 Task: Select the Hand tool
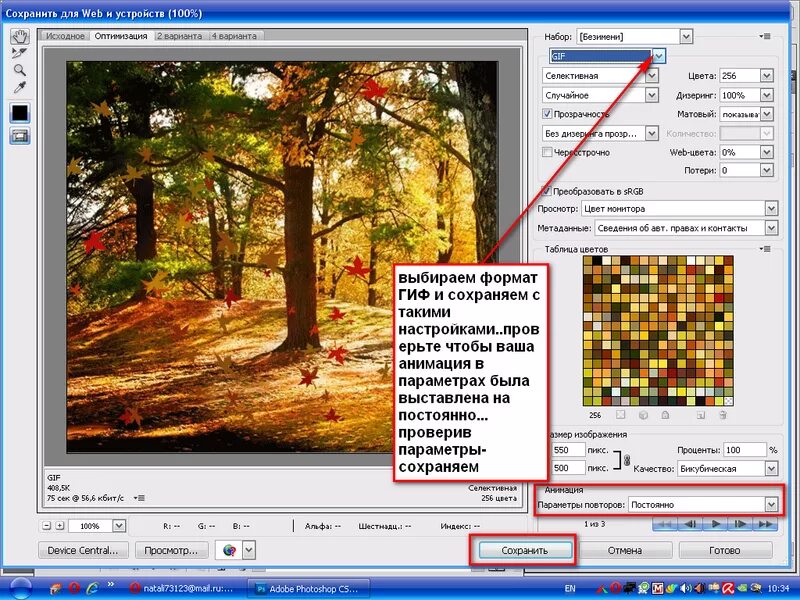[x=20, y=36]
